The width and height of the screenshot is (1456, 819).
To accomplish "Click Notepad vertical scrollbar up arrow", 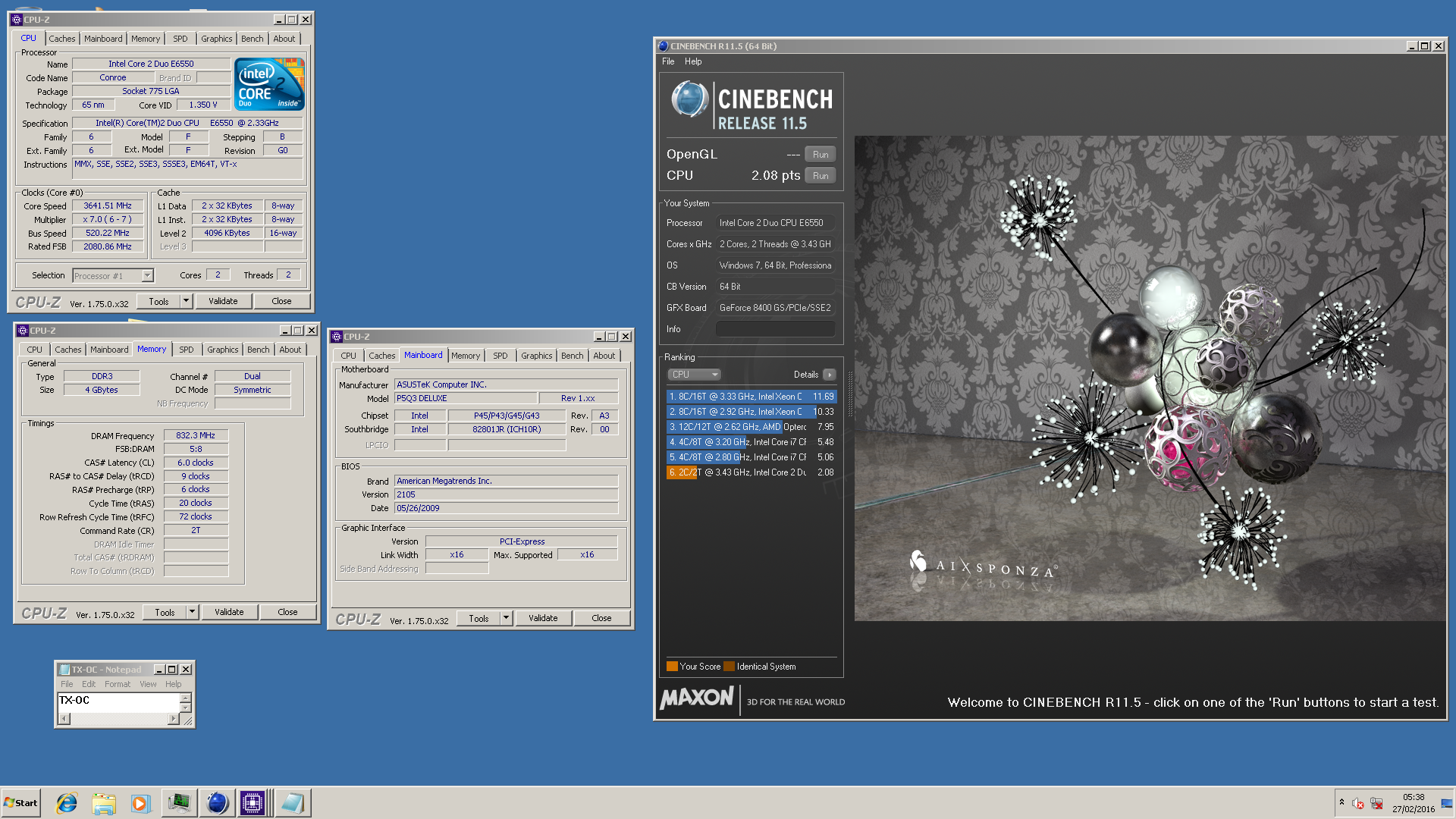I will click(x=186, y=697).
